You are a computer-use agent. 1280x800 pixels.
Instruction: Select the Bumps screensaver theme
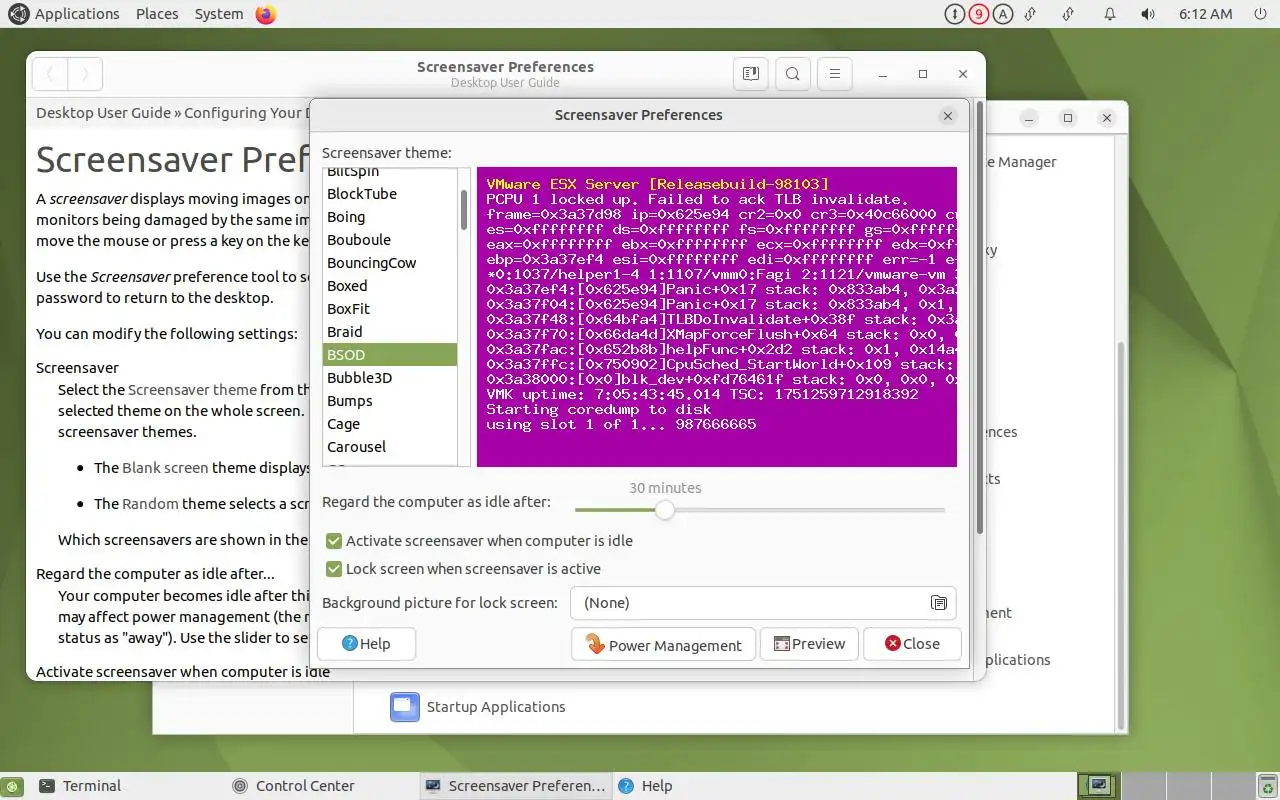(x=390, y=401)
